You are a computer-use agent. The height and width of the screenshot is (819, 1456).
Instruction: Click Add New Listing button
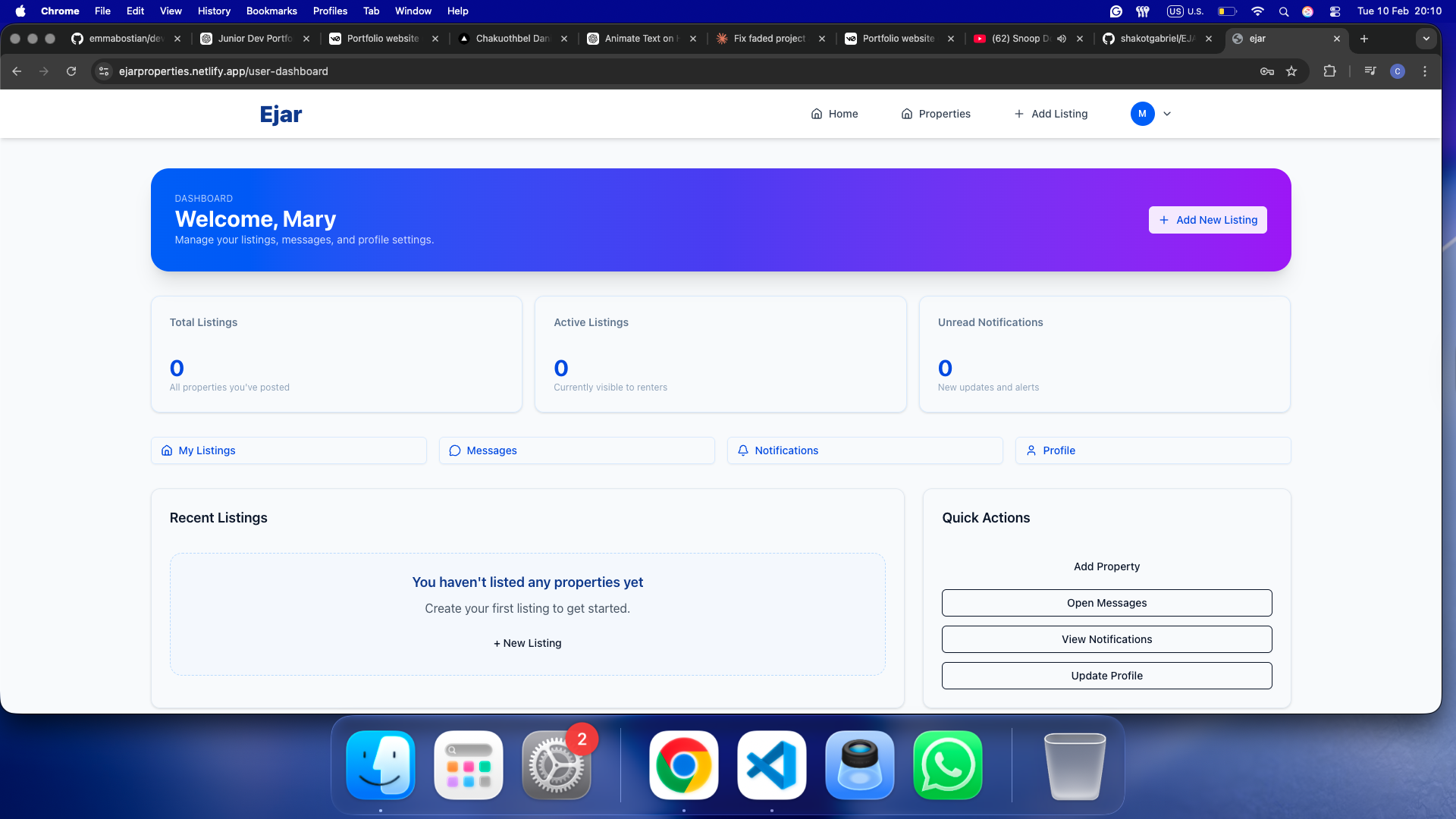point(1207,220)
